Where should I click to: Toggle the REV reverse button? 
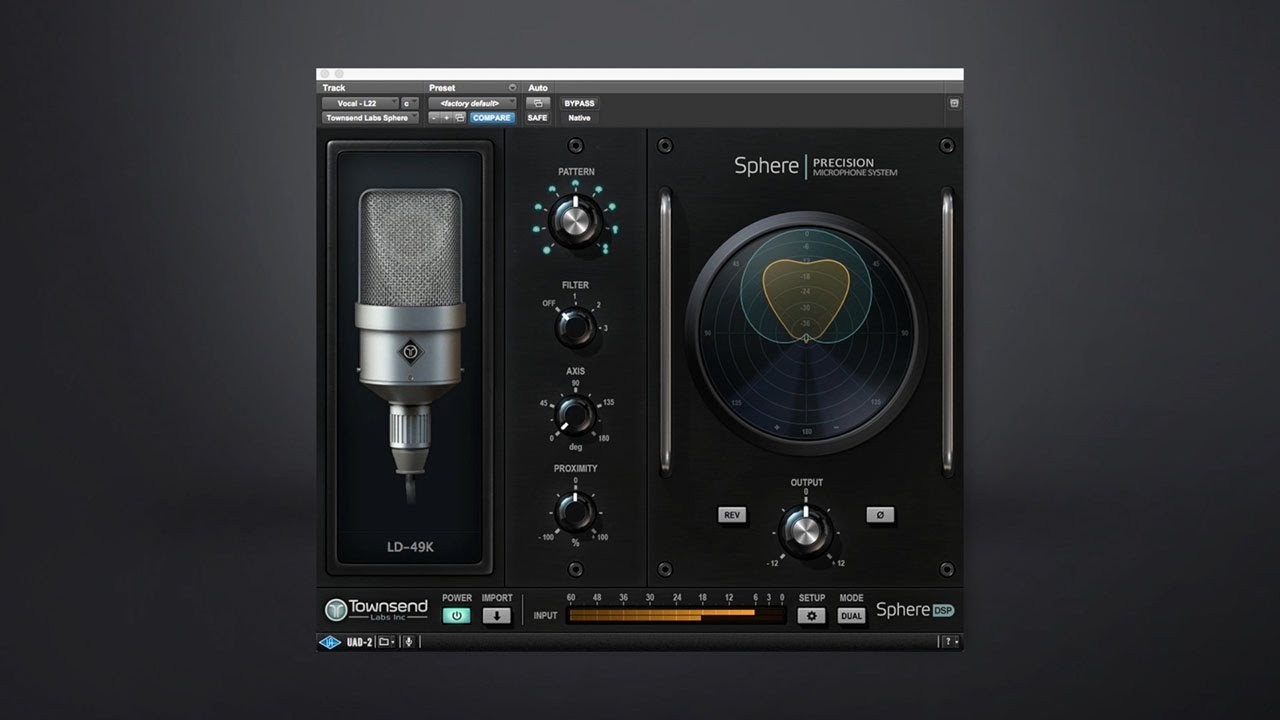[x=732, y=515]
